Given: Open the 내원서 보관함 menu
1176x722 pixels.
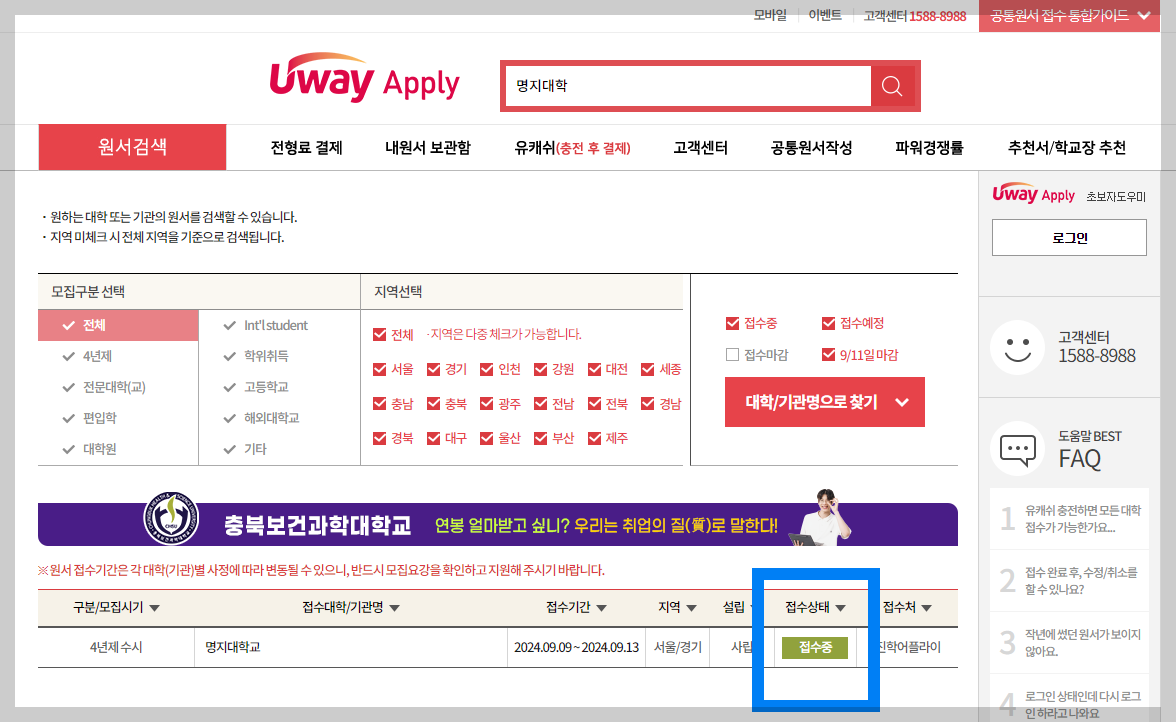Looking at the screenshot, I should (428, 148).
